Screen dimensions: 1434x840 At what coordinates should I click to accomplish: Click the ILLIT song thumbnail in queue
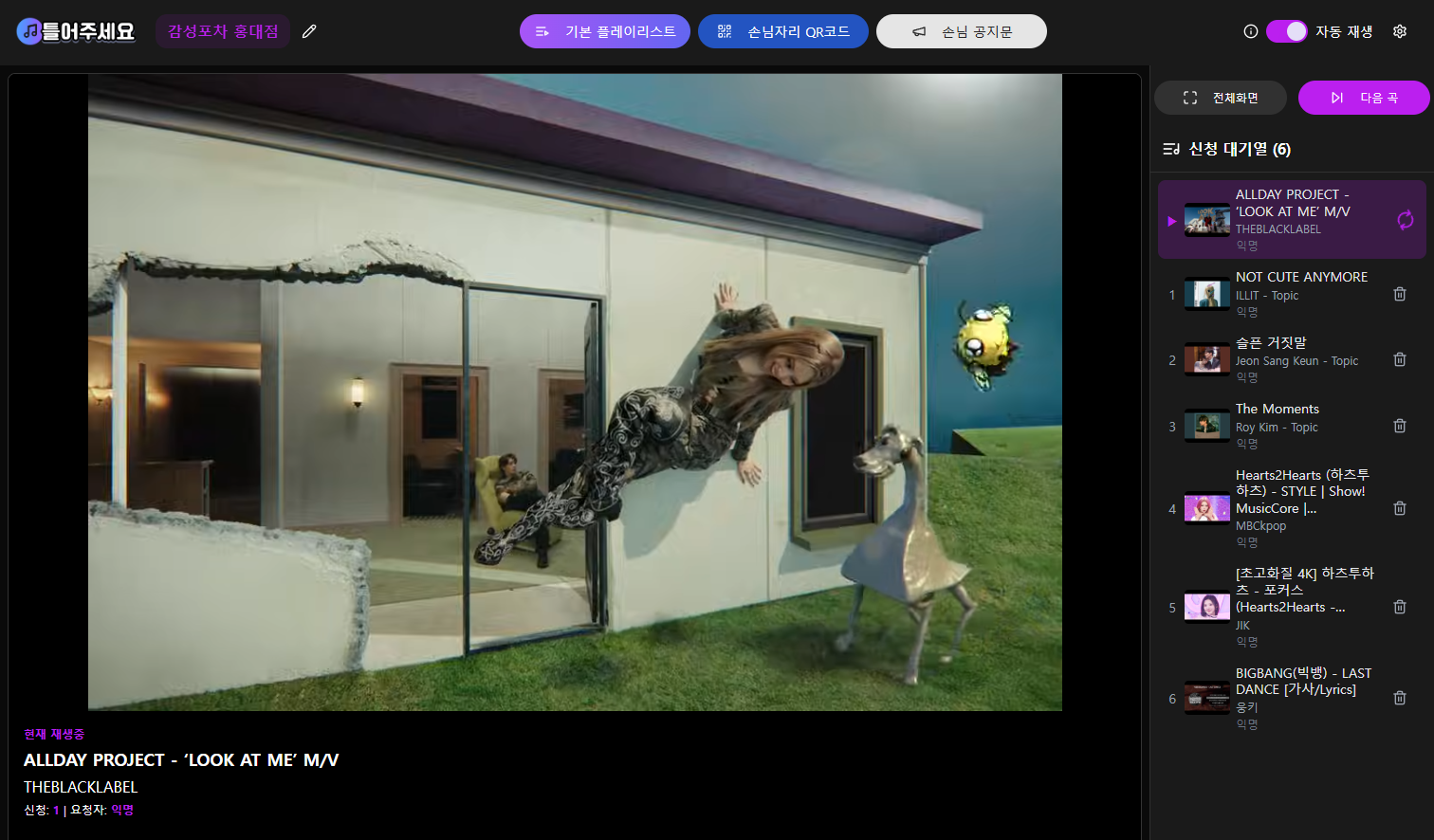point(1206,294)
